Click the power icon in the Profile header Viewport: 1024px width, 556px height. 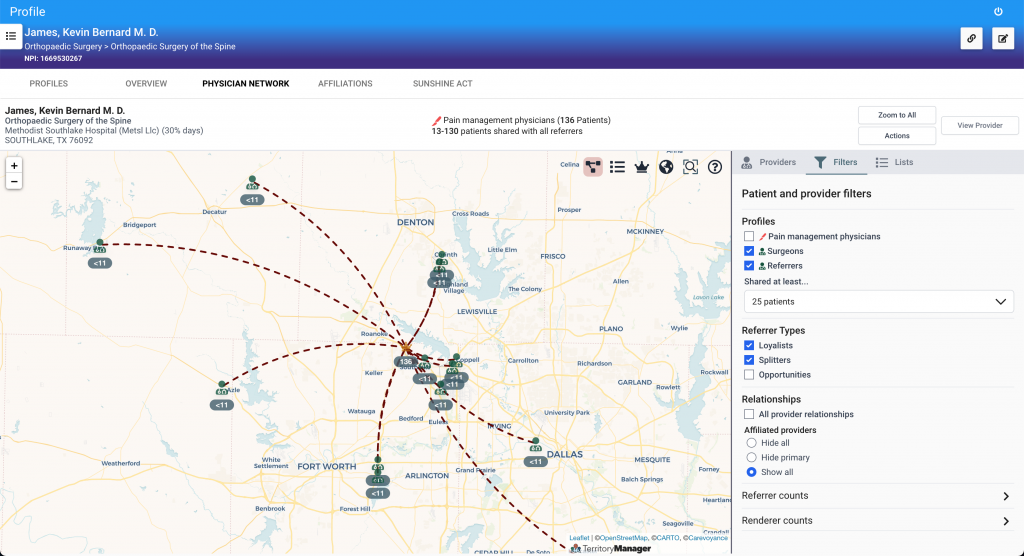tap(998, 12)
